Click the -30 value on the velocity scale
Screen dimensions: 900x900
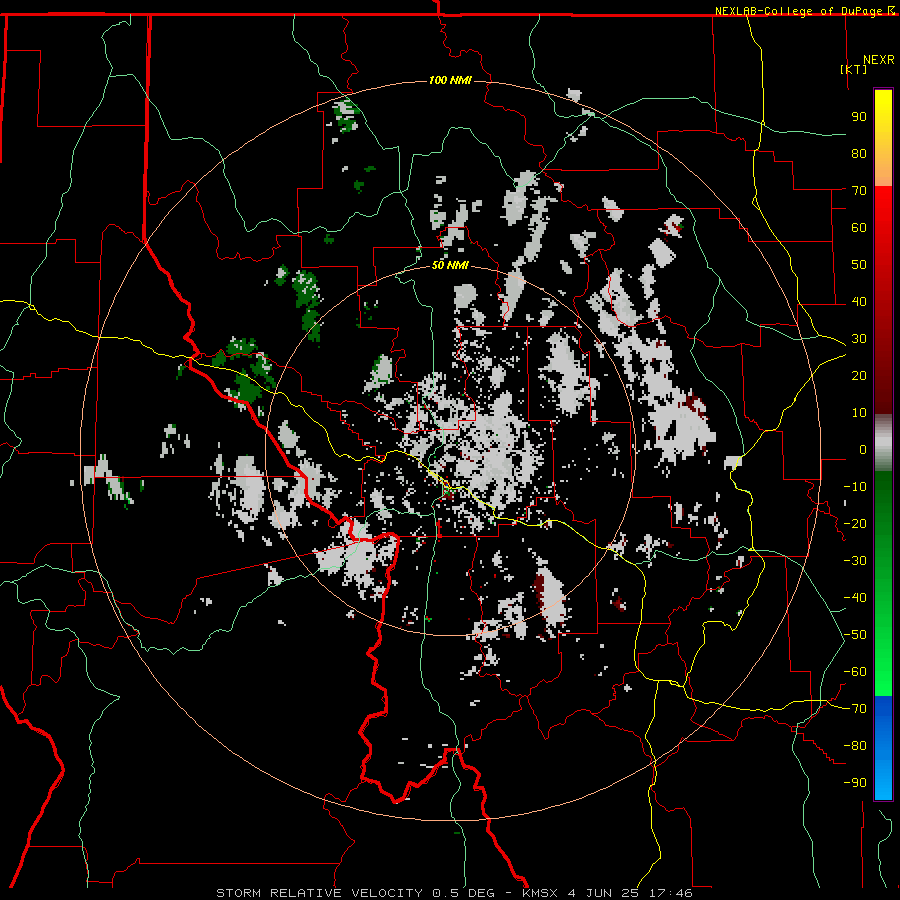[855, 561]
